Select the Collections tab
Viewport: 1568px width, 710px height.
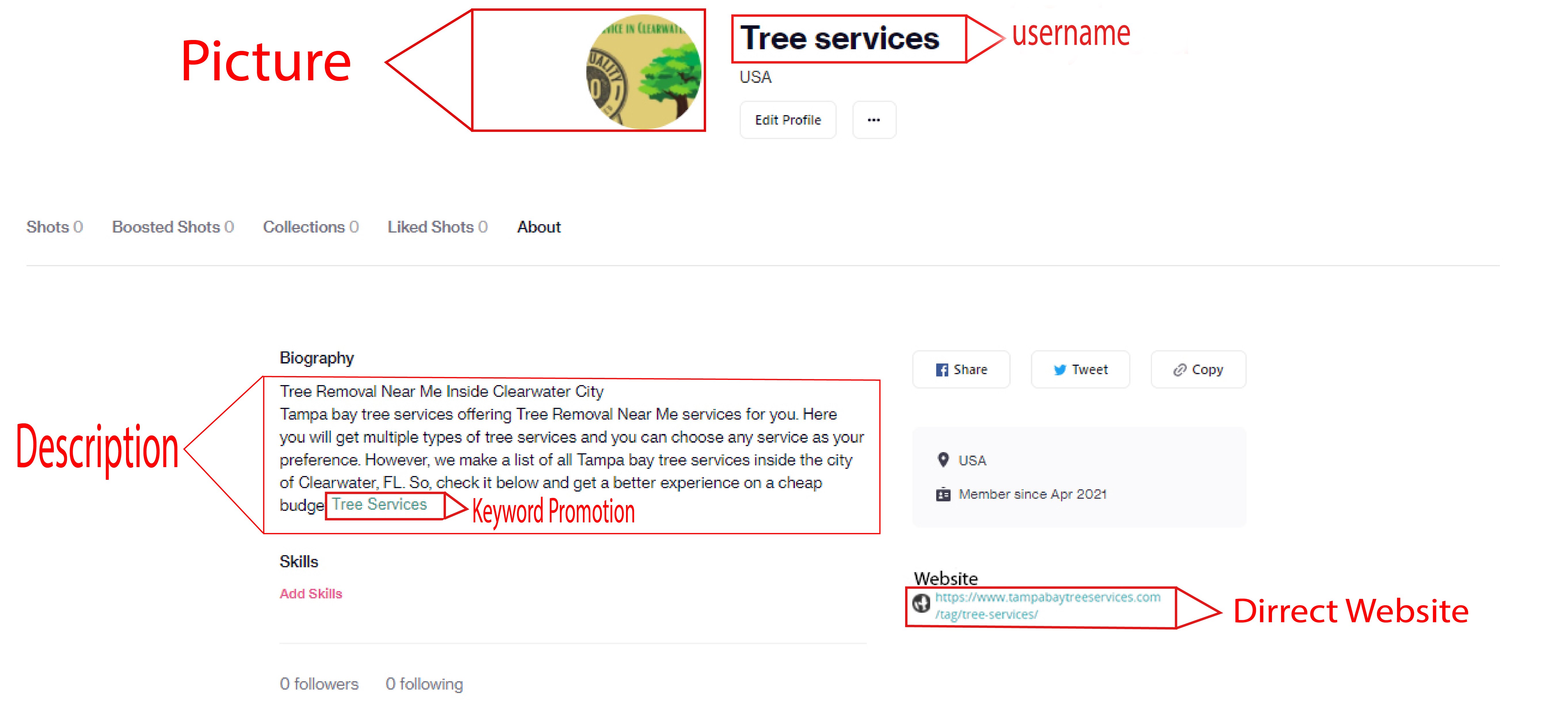pyautogui.click(x=310, y=227)
